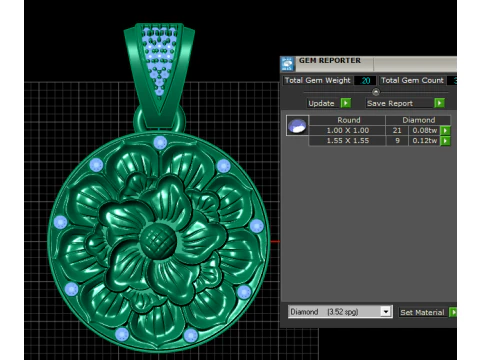Select the 1.00 X 1.00 gem size cell
Image resolution: width=480 pixels, height=360 pixels.
point(348,130)
